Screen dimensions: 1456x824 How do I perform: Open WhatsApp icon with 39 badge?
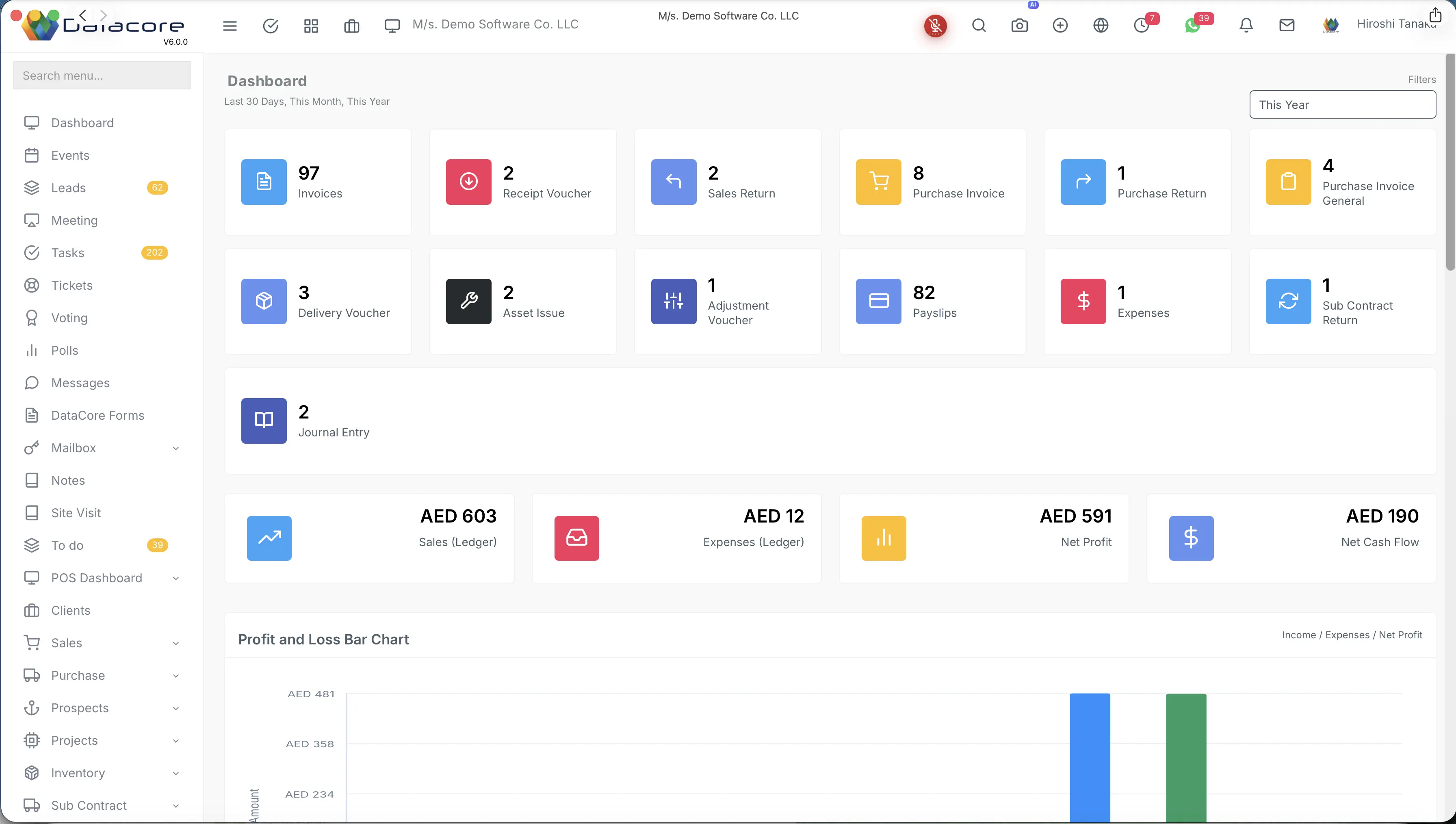coord(1192,26)
